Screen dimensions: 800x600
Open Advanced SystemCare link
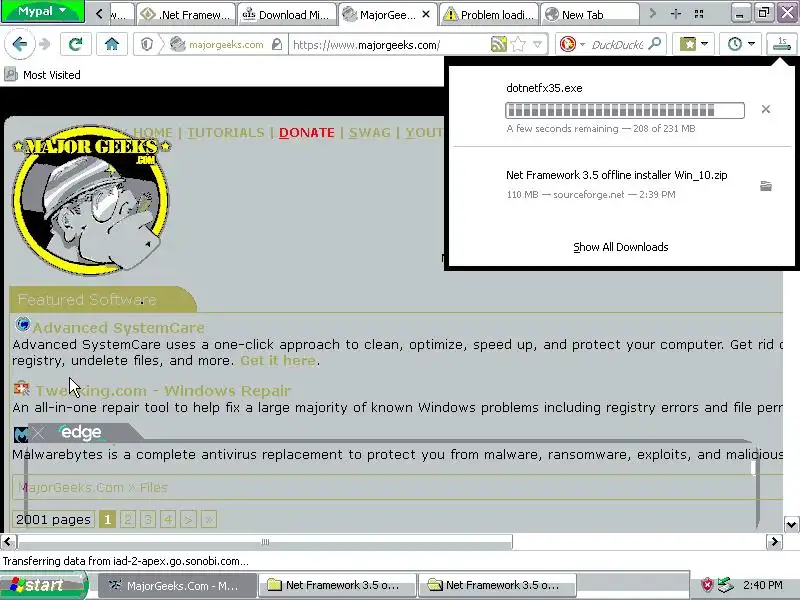(x=118, y=328)
